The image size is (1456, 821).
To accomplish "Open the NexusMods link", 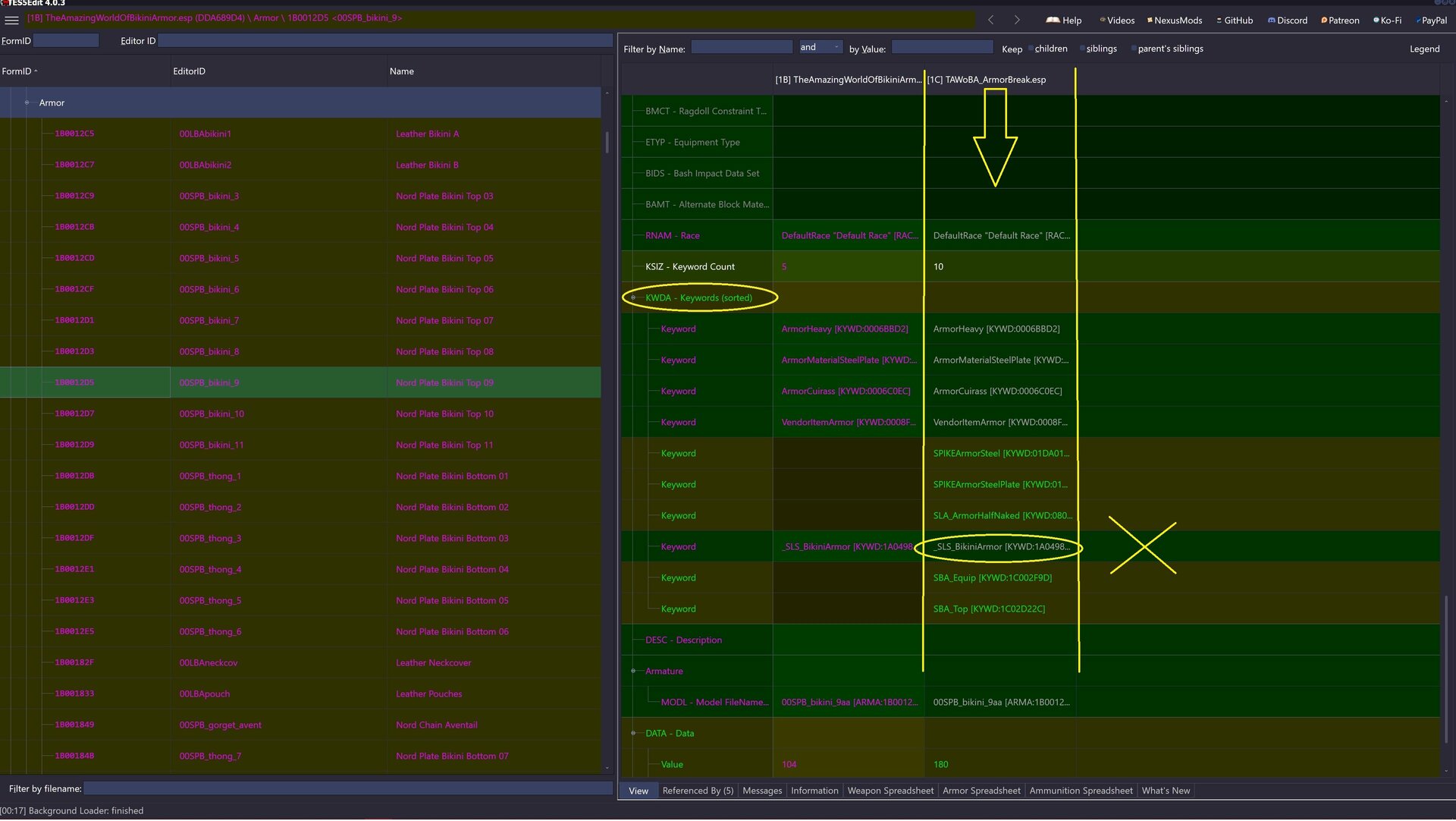I will tap(1175, 20).
